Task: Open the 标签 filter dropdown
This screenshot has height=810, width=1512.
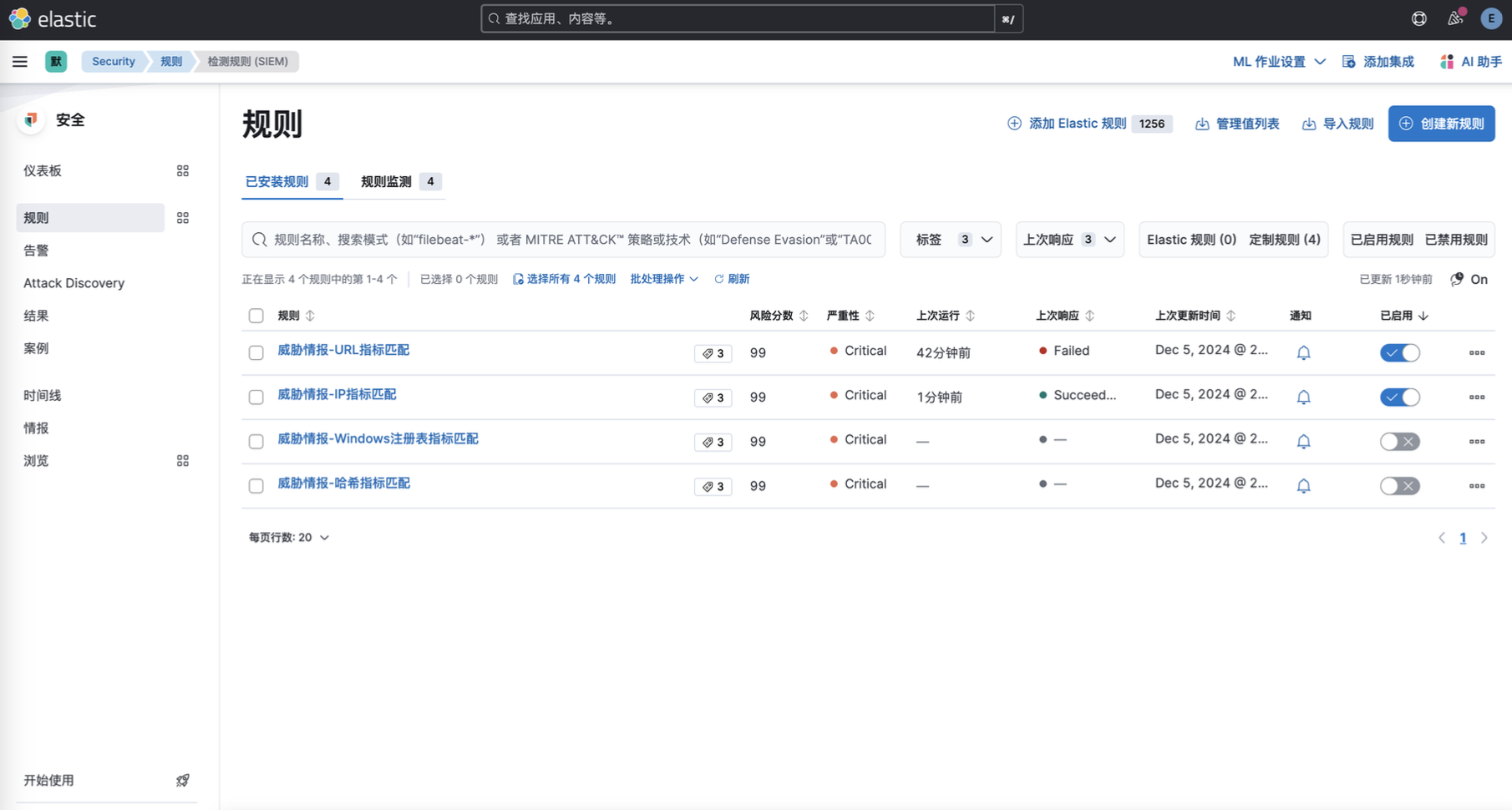Action: (951, 240)
